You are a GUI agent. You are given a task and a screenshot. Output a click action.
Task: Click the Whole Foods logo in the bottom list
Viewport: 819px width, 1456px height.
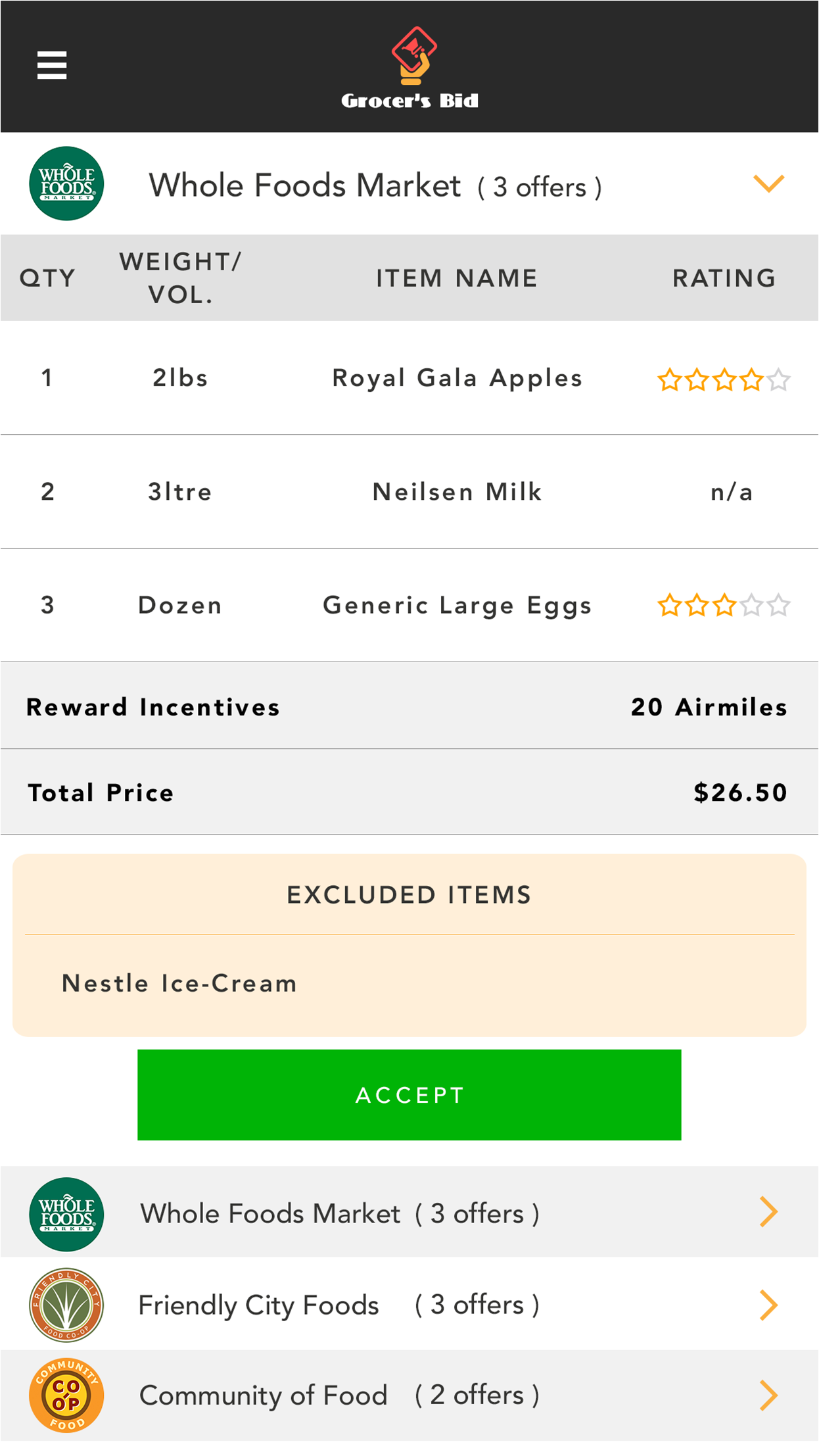point(66,1214)
